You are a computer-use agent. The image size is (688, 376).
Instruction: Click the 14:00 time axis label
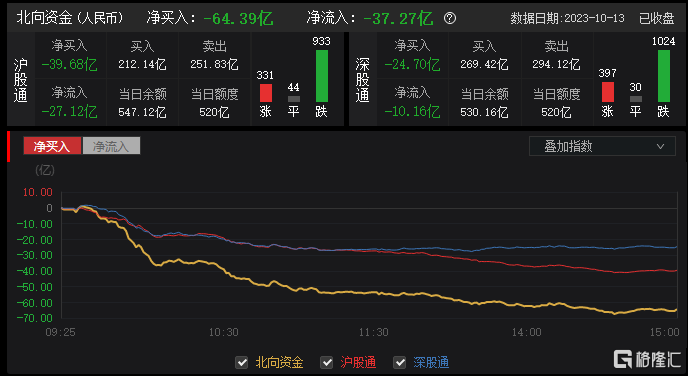point(527,333)
